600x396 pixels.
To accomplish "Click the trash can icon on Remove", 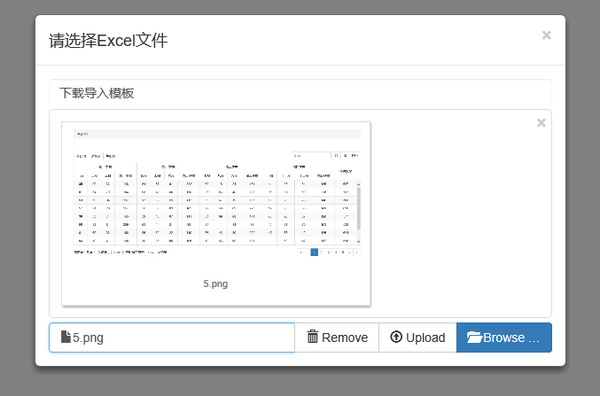I will click(313, 336).
